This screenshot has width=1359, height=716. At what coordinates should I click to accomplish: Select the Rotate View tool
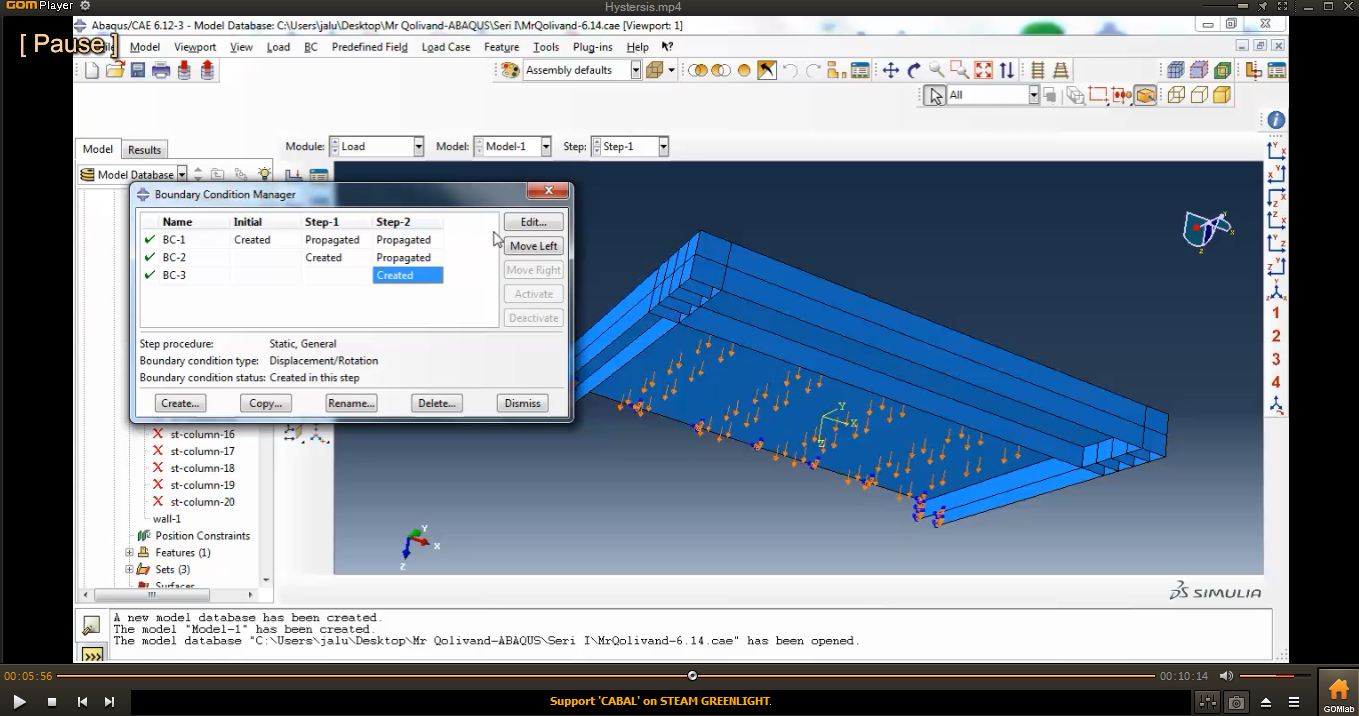click(x=914, y=70)
